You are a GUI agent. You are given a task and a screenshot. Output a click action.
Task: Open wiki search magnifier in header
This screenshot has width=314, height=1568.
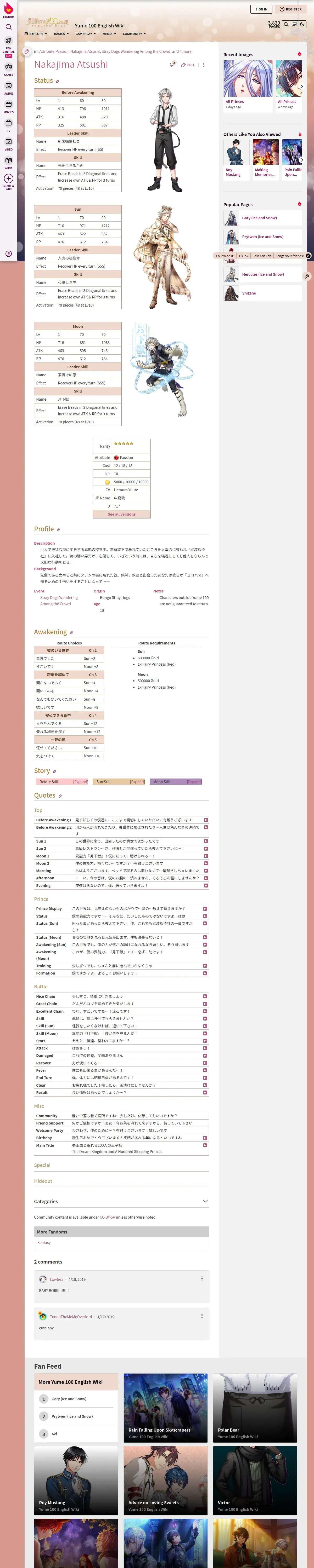coord(286,24)
